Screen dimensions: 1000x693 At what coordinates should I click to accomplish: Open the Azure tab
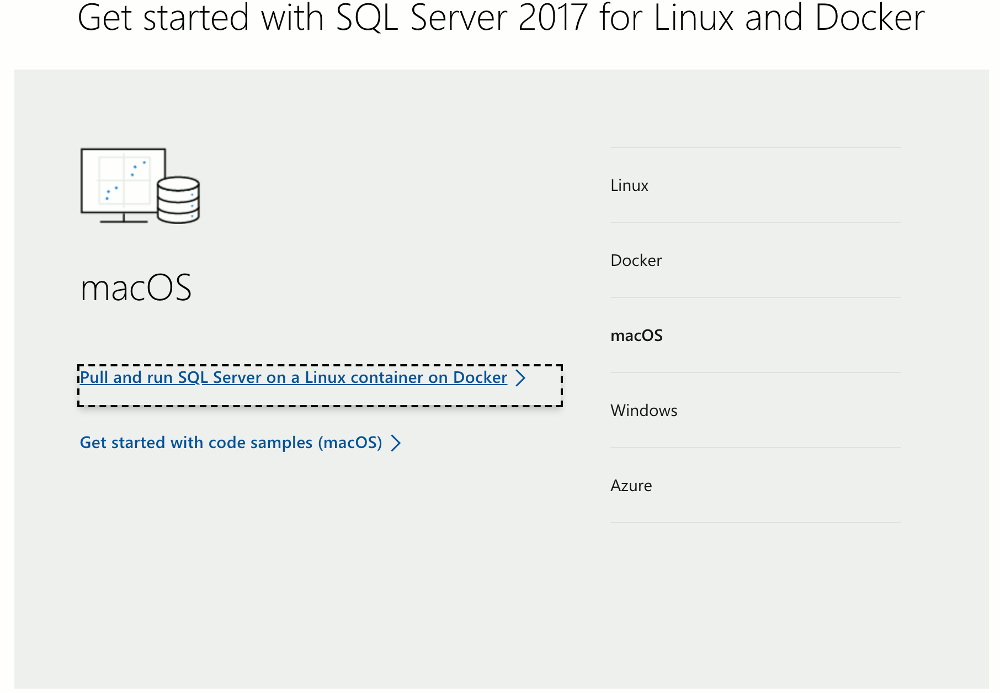[x=755, y=486]
